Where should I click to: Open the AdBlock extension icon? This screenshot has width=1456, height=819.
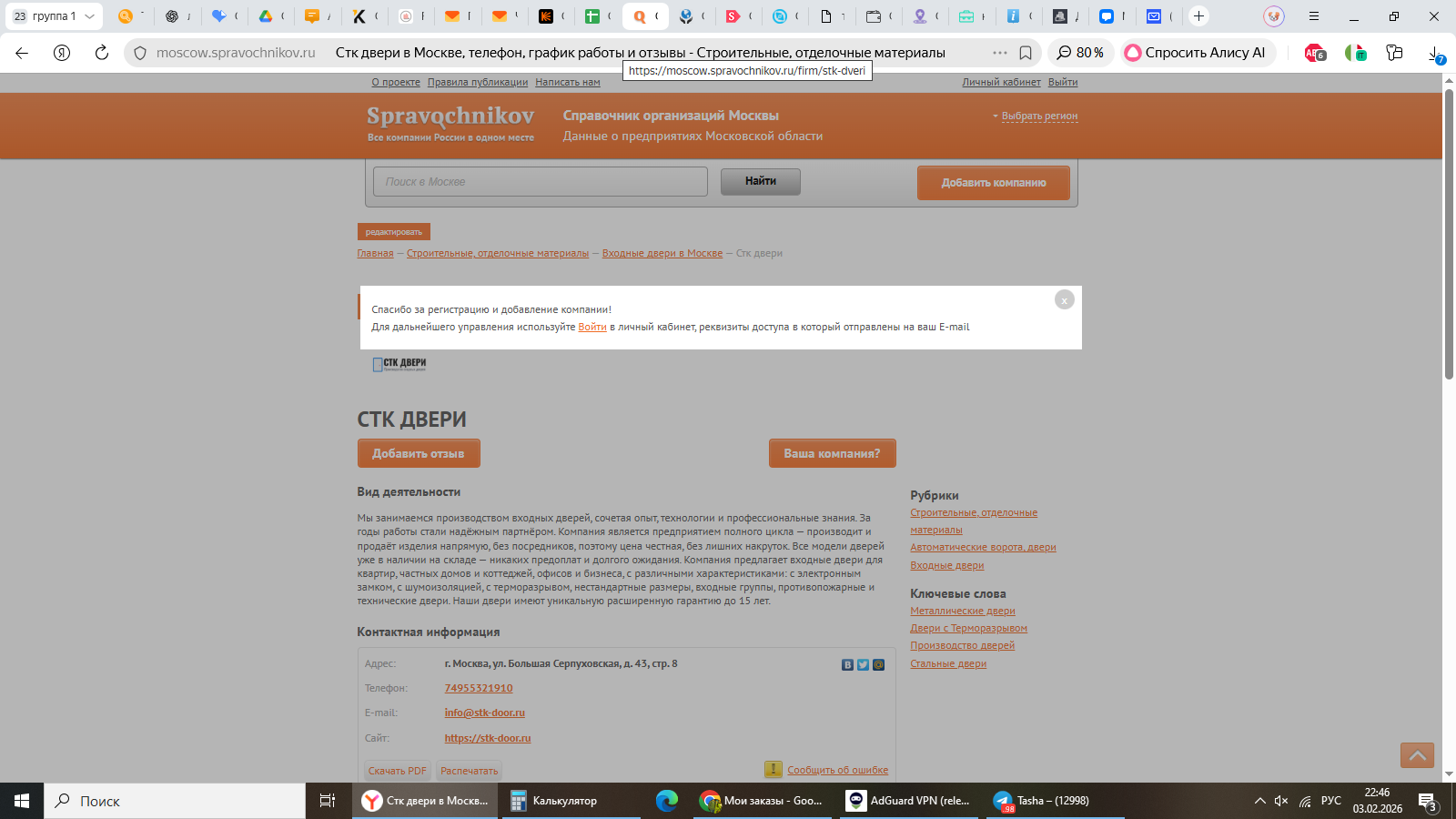point(1315,53)
